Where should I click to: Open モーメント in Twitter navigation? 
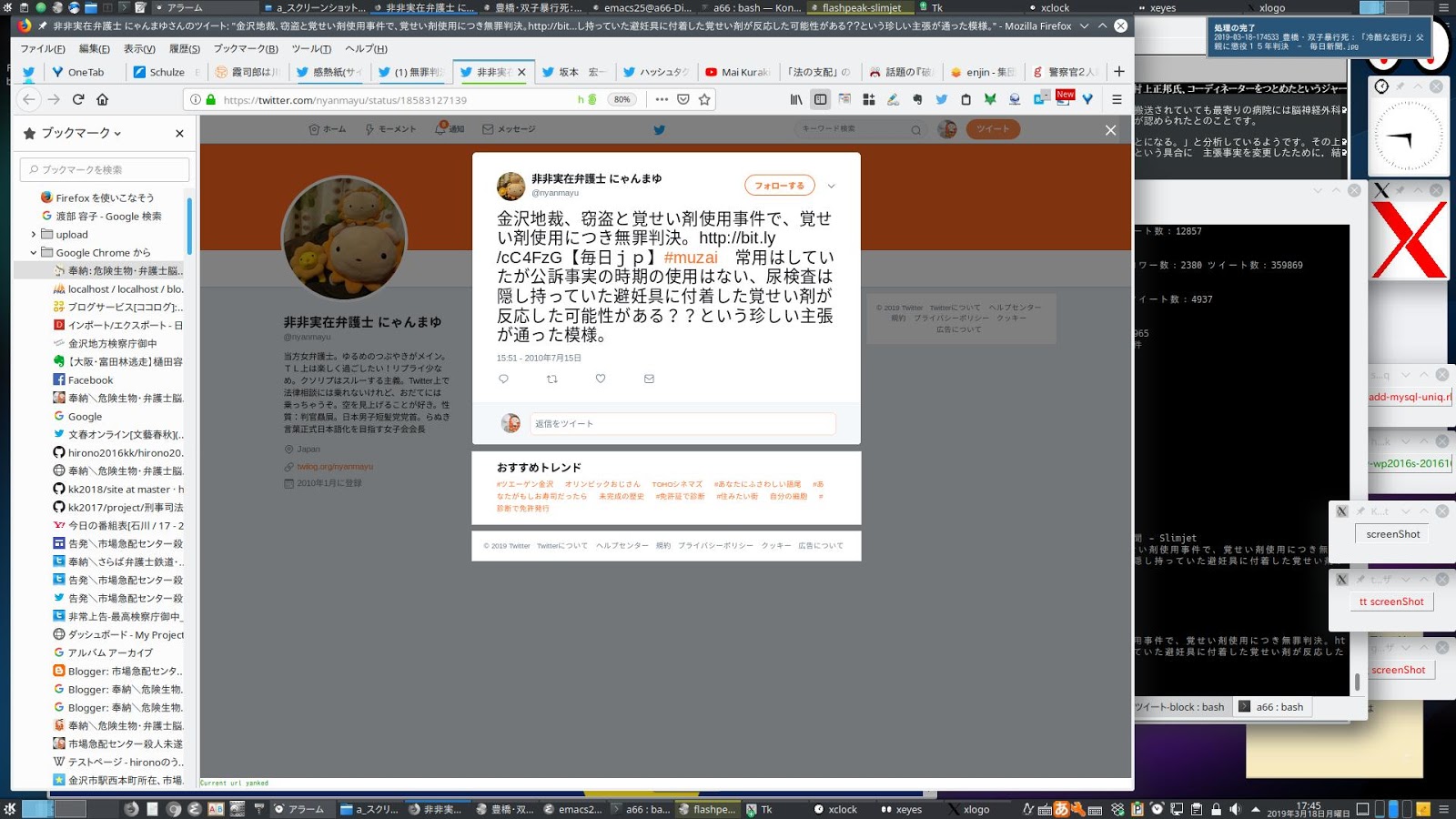pyautogui.click(x=390, y=129)
